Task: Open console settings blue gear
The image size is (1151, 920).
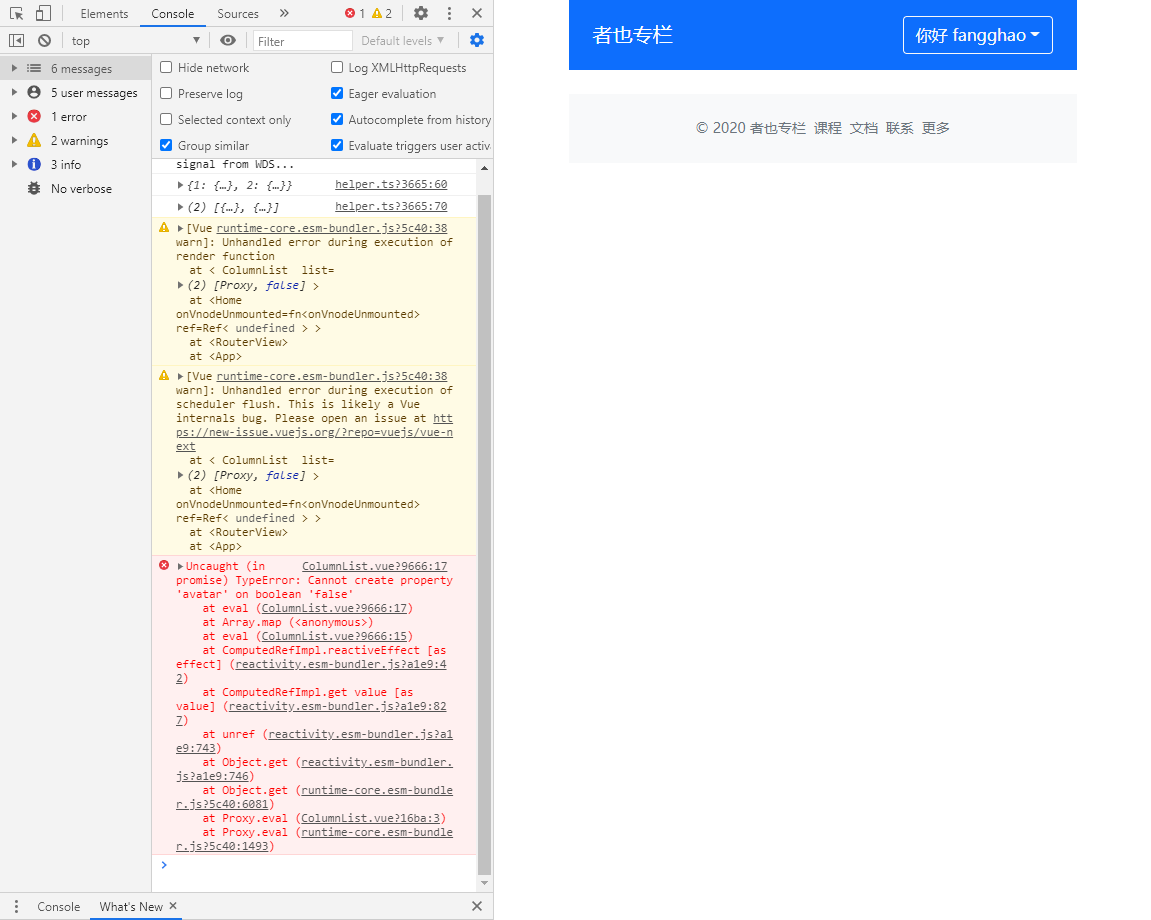Action: (477, 40)
